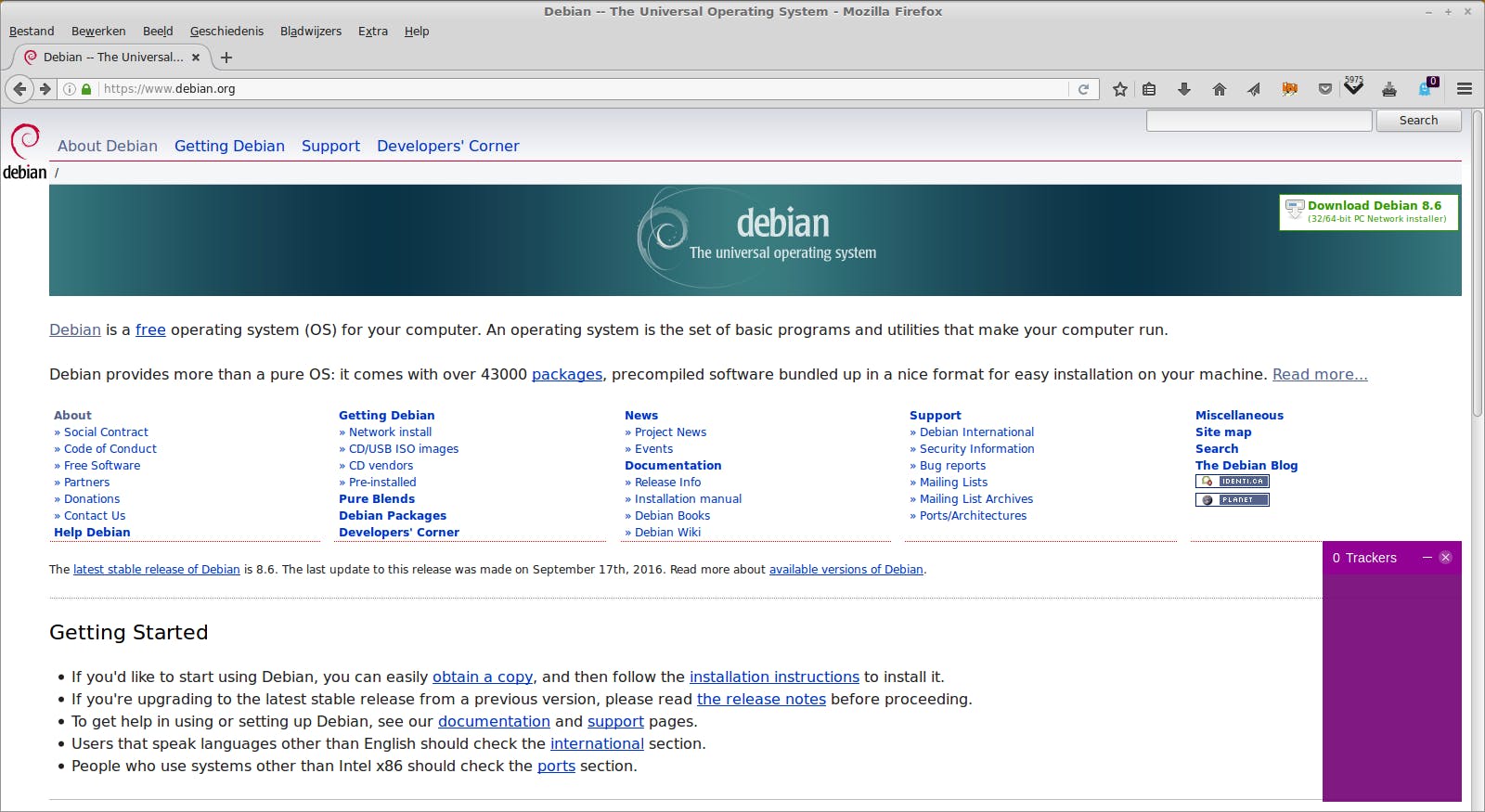Open the Project News link
1485x812 pixels.
[x=670, y=432]
